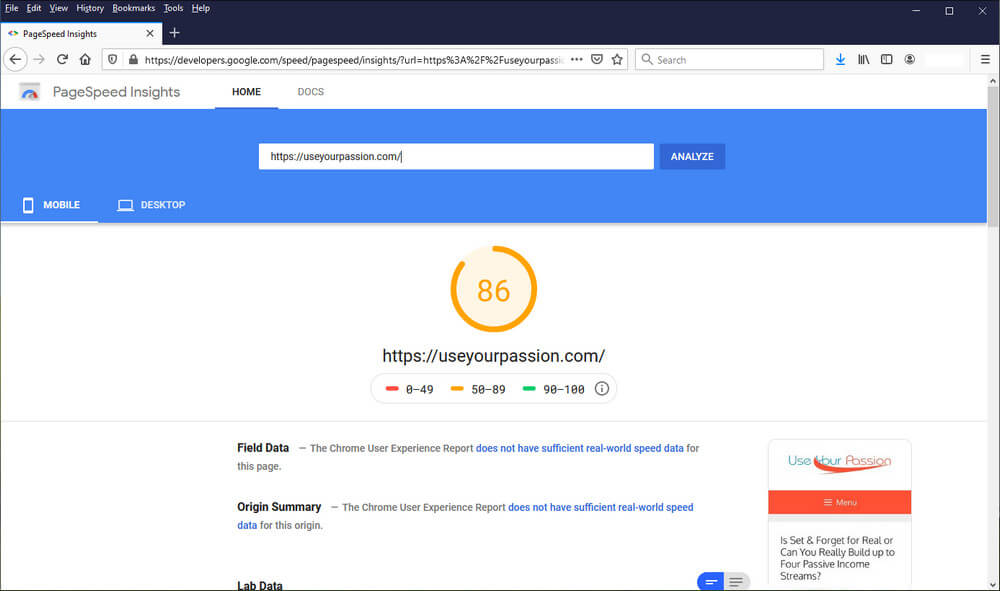The image size is (1000, 591).
Task: Select the HOME tab
Action: [246, 92]
